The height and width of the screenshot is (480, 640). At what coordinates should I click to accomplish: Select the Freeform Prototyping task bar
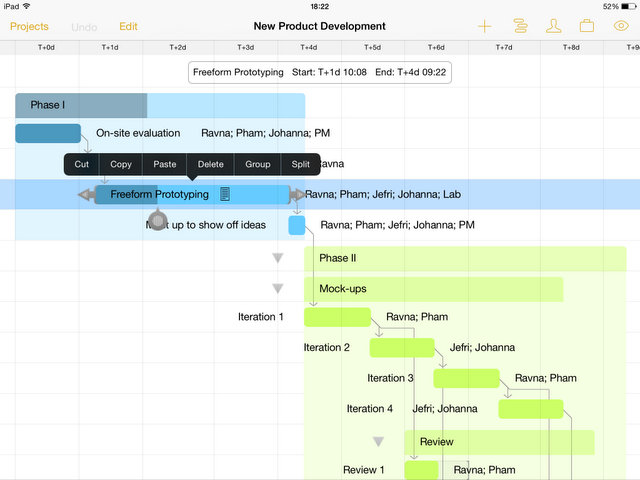point(192,195)
